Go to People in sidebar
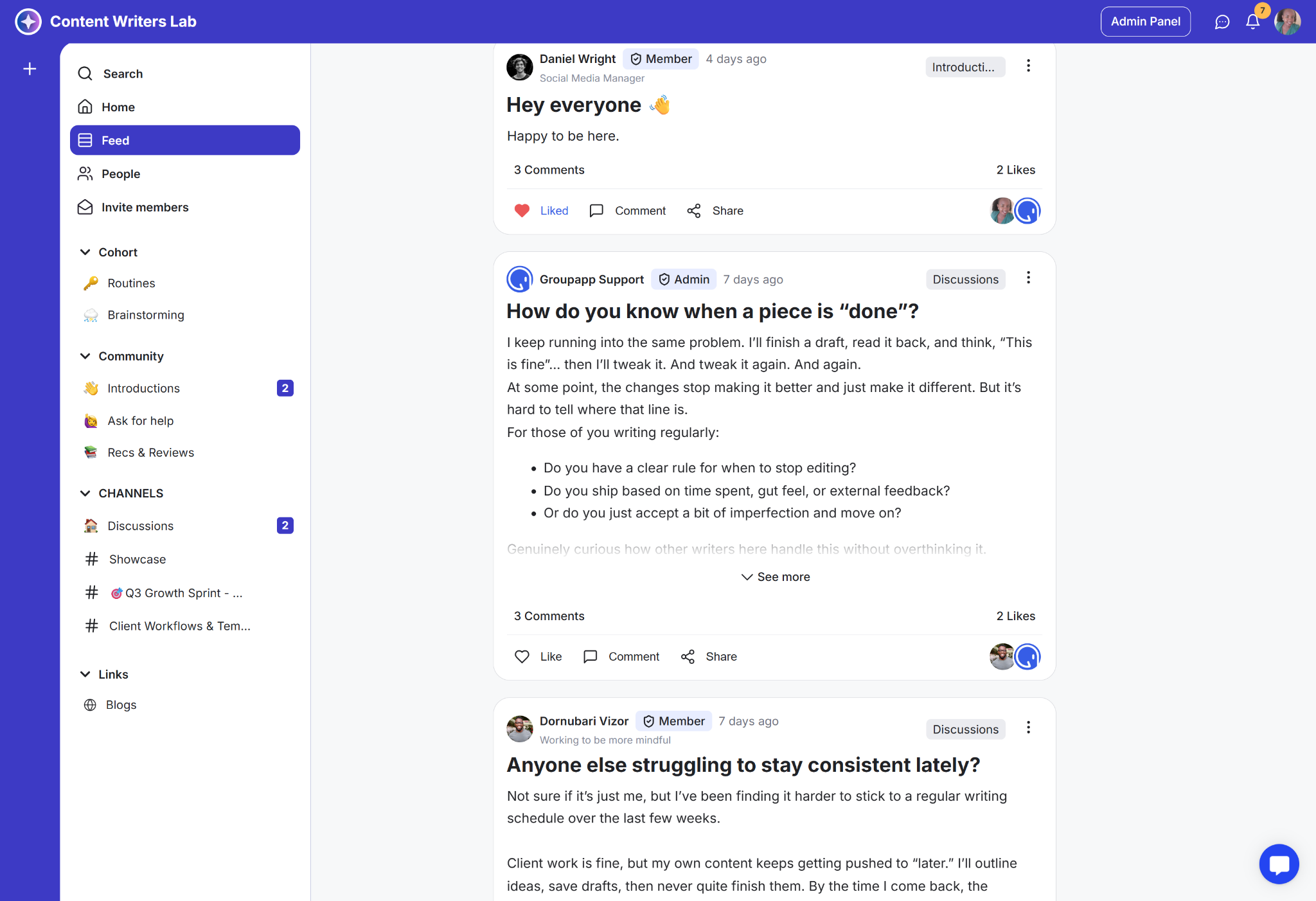 [120, 174]
